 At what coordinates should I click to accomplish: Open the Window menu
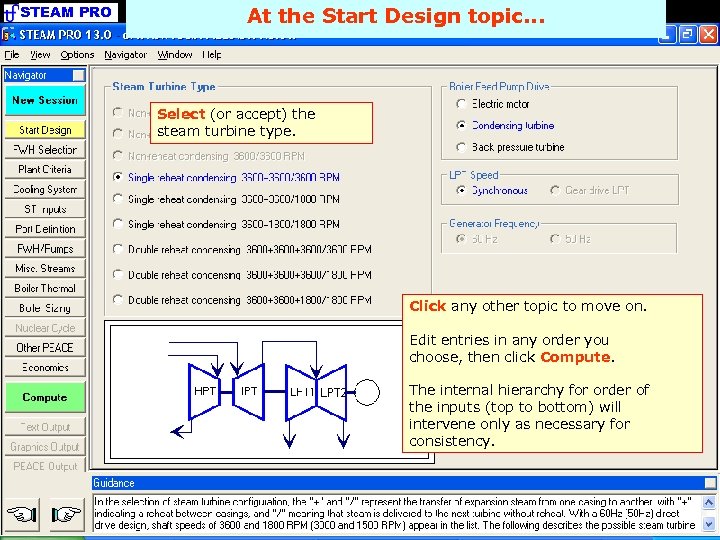[174, 55]
